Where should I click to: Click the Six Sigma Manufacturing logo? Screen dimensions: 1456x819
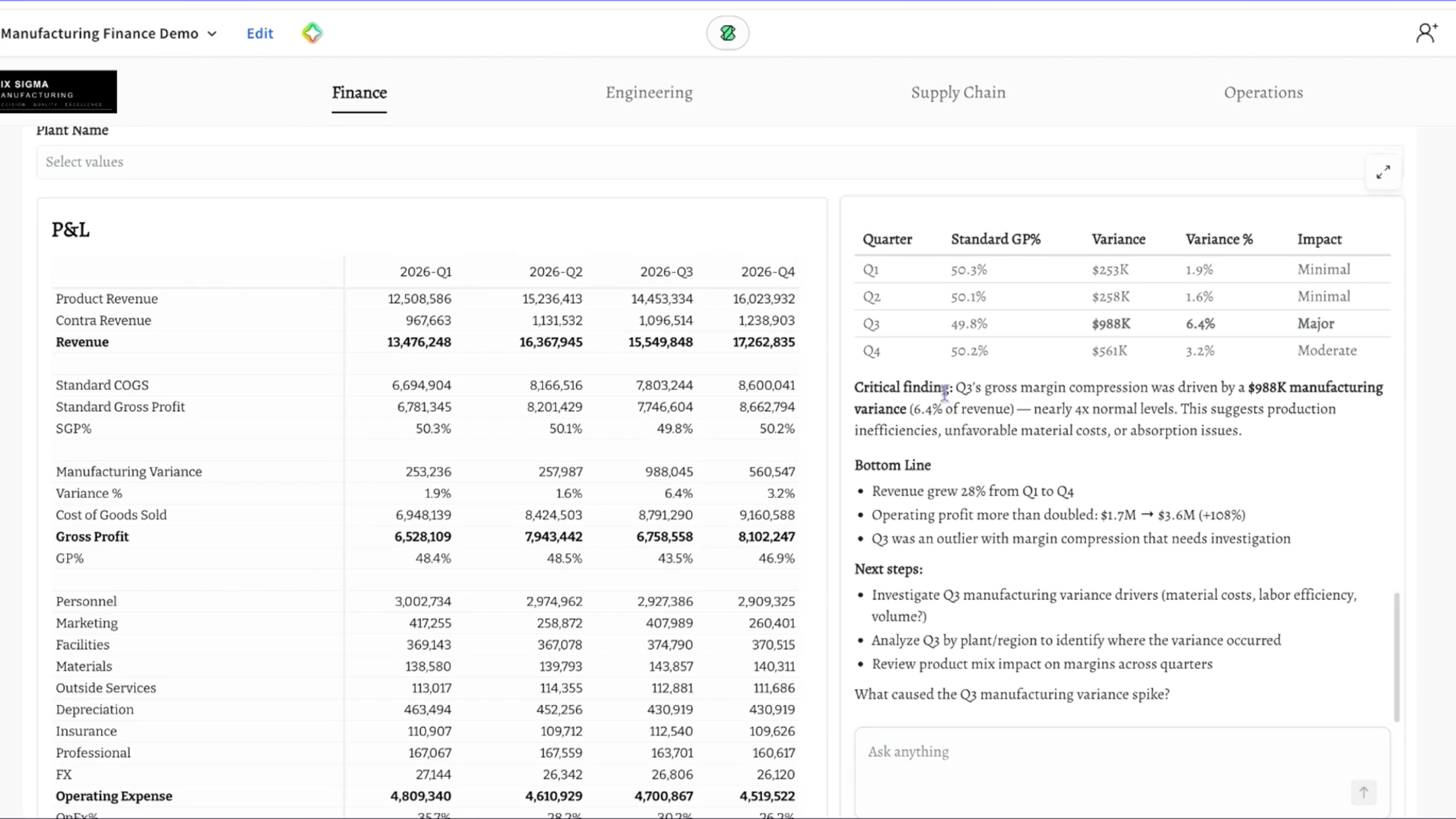pyautogui.click(x=58, y=91)
